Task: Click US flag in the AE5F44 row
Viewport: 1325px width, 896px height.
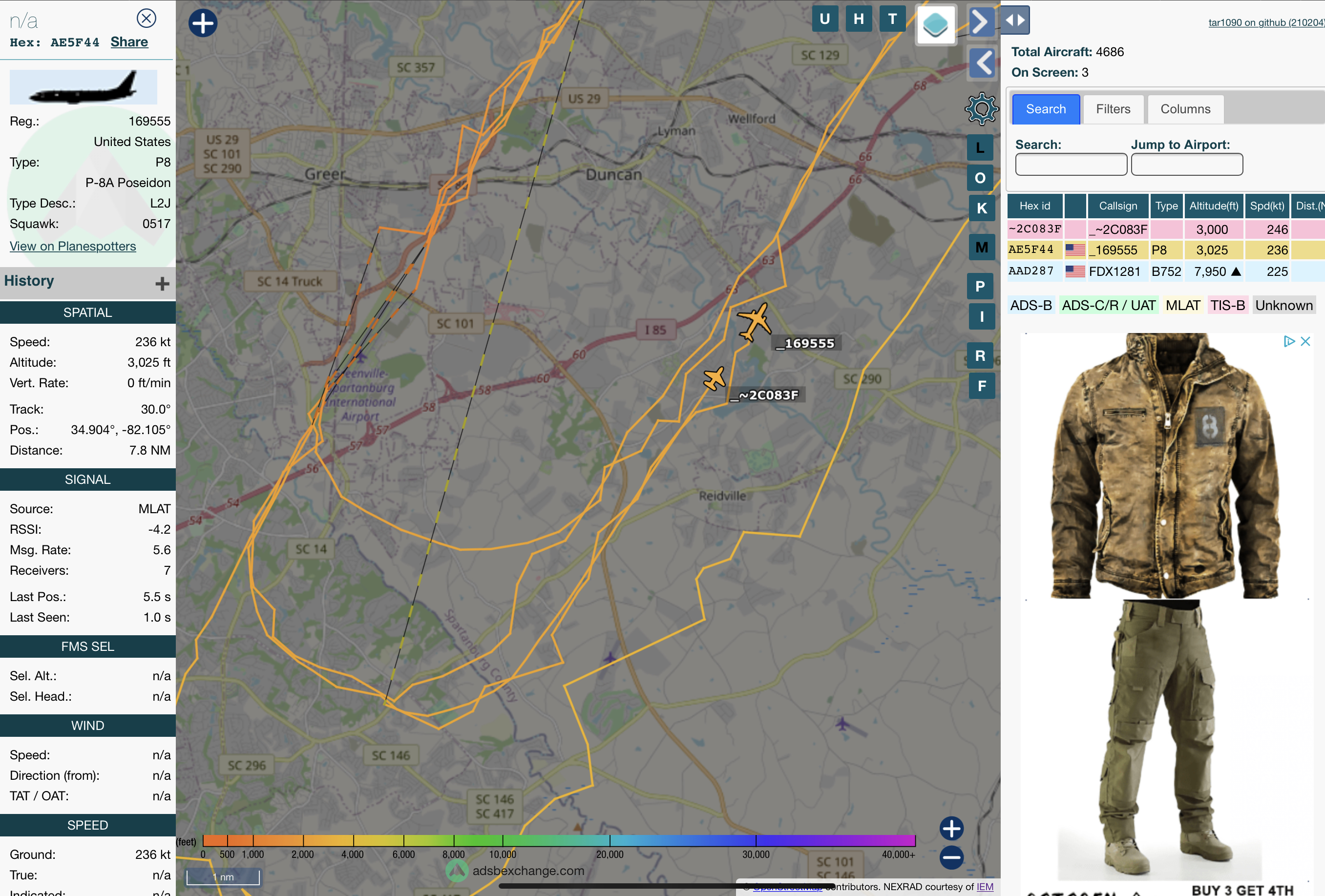Action: click(x=1075, y=250)
